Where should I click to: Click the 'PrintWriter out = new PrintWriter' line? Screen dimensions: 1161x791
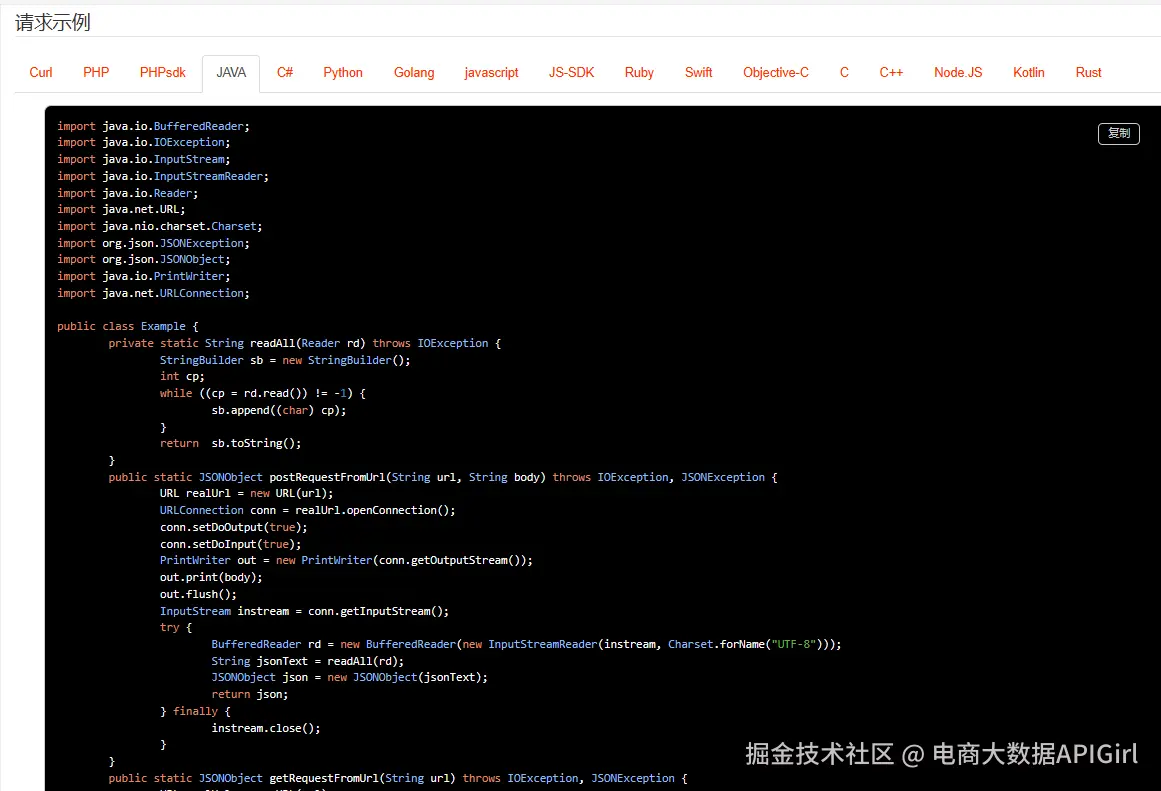[x=346, y=560]
